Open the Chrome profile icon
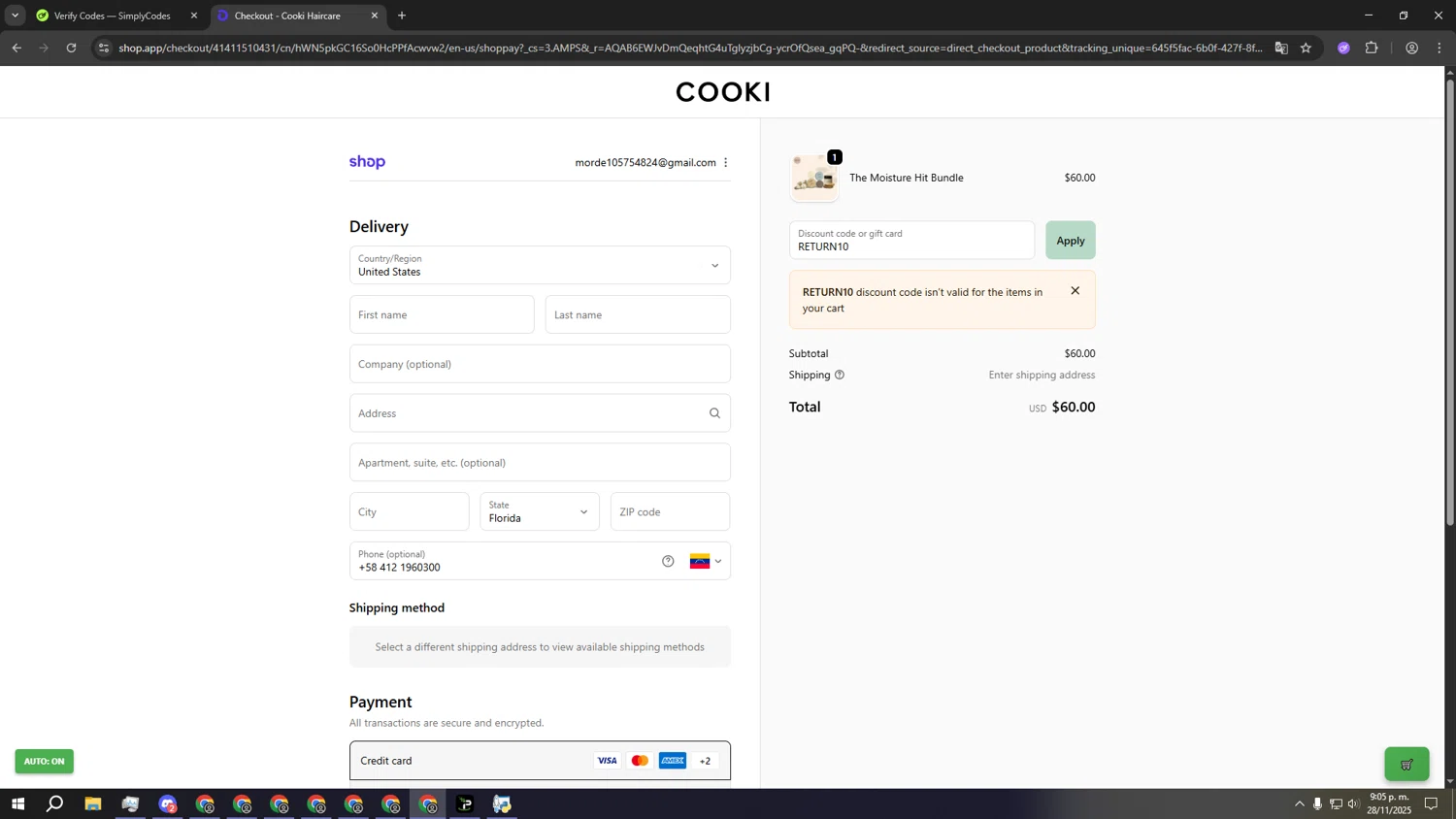The image size is (1456, 819). [x=1411, y=48]
